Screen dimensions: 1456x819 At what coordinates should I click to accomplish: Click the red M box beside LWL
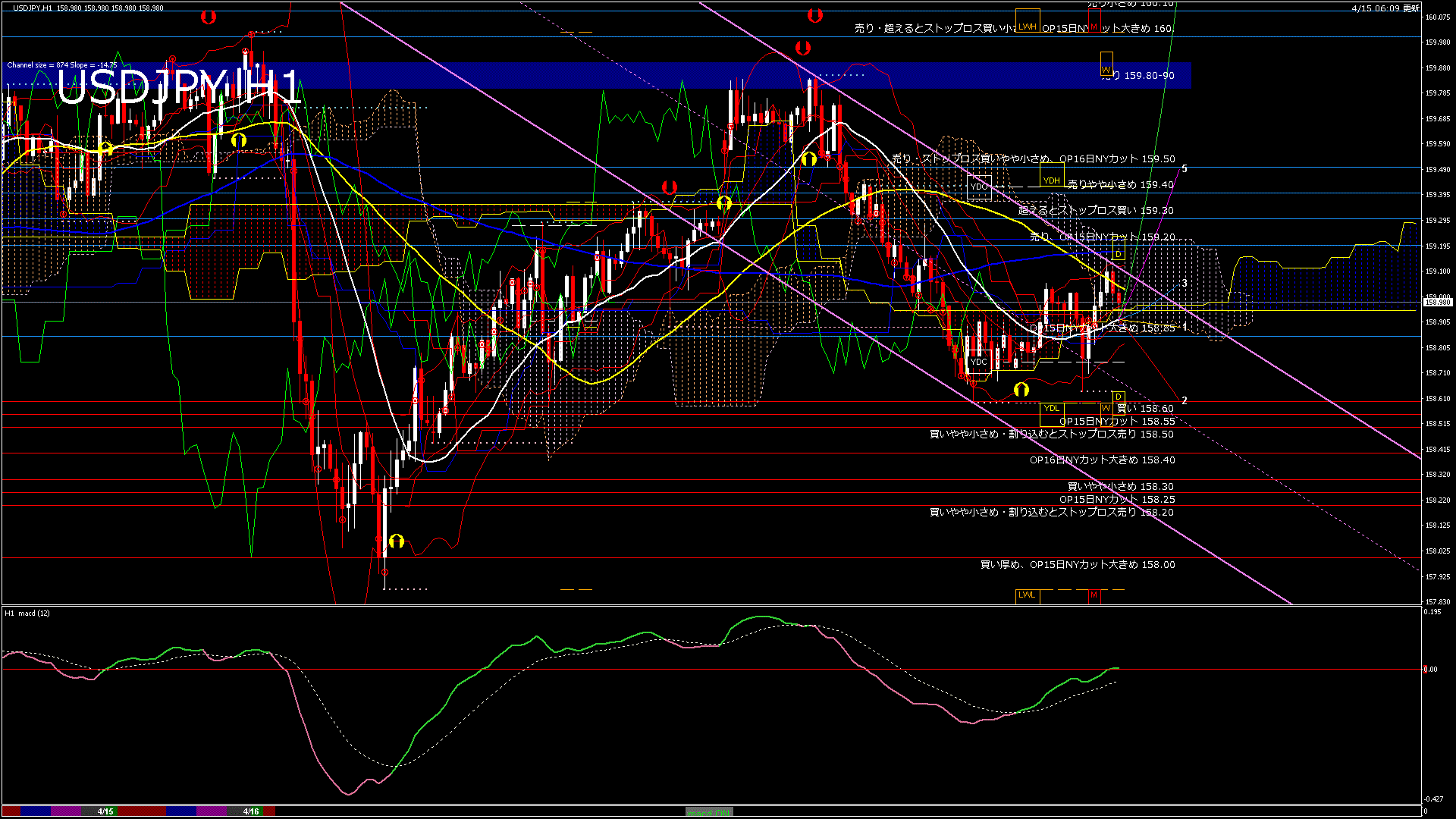point(1094,595)
